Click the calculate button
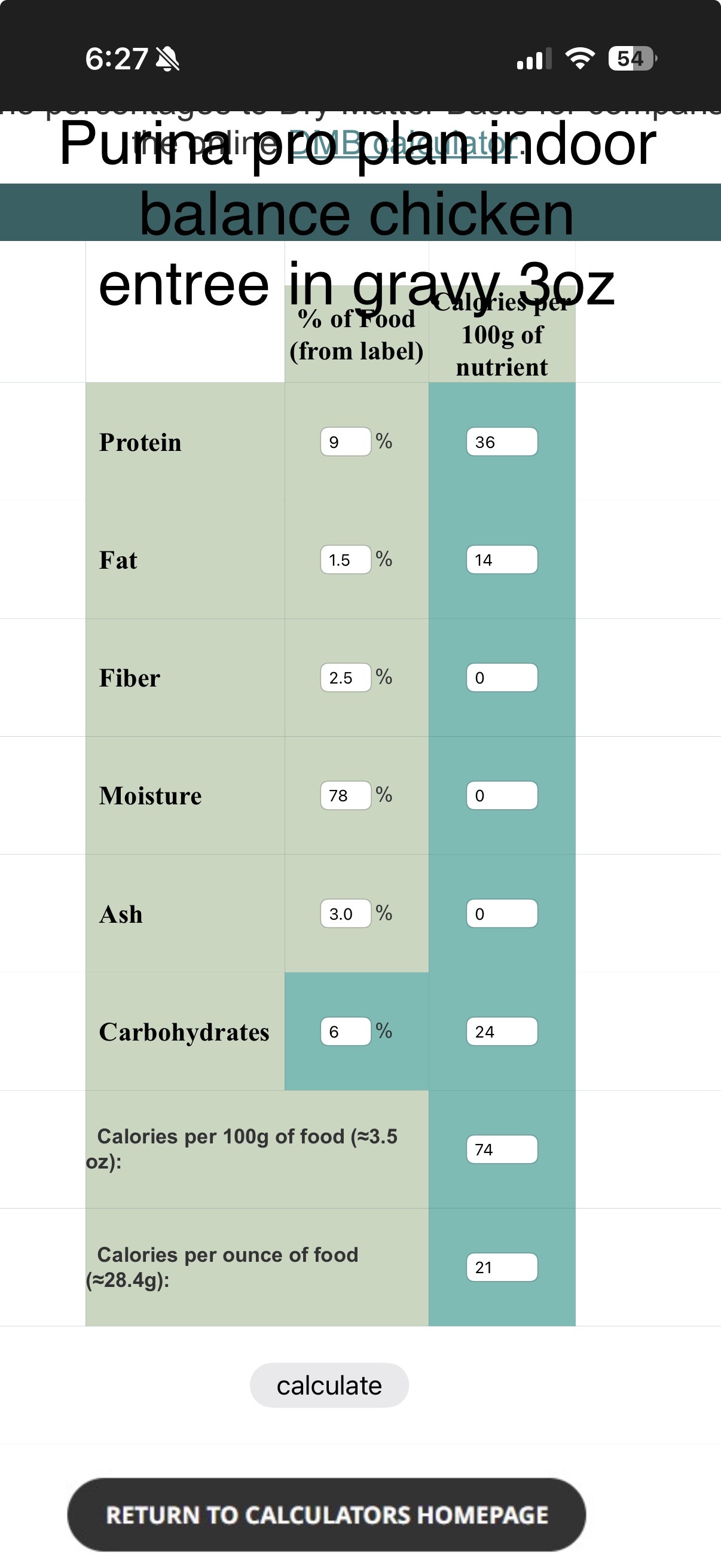 coord(329,1385)
